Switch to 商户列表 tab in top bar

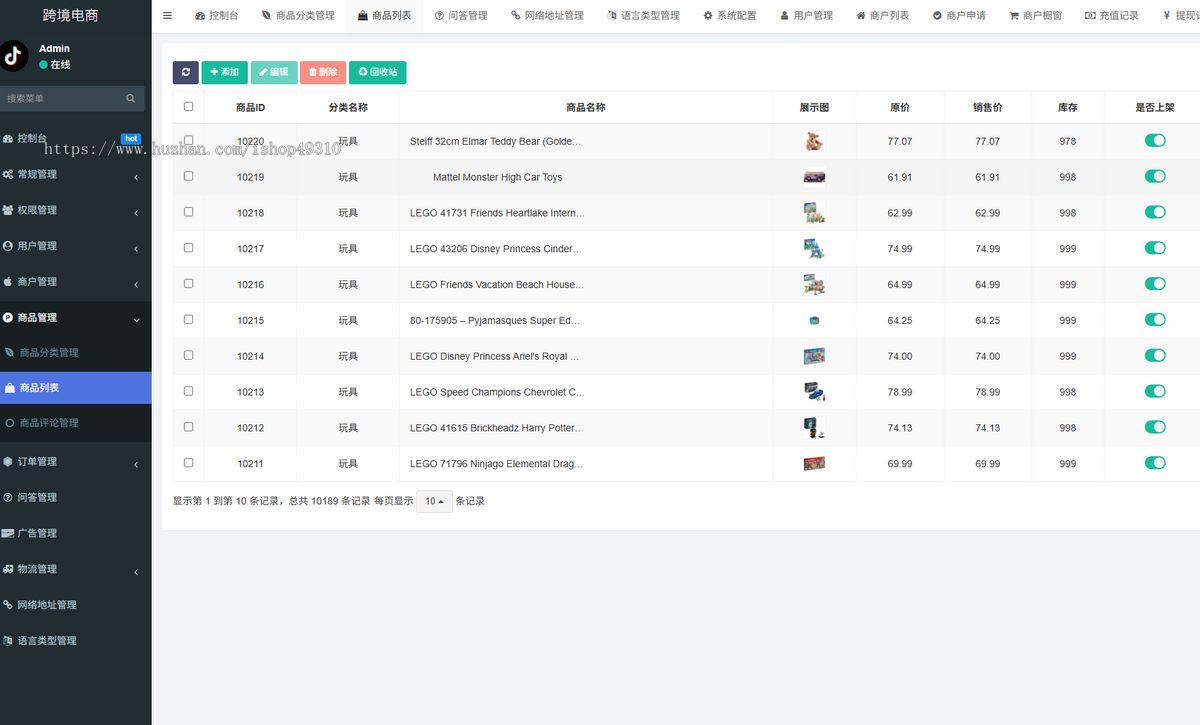pyautogui.click(x=883, y=16)
